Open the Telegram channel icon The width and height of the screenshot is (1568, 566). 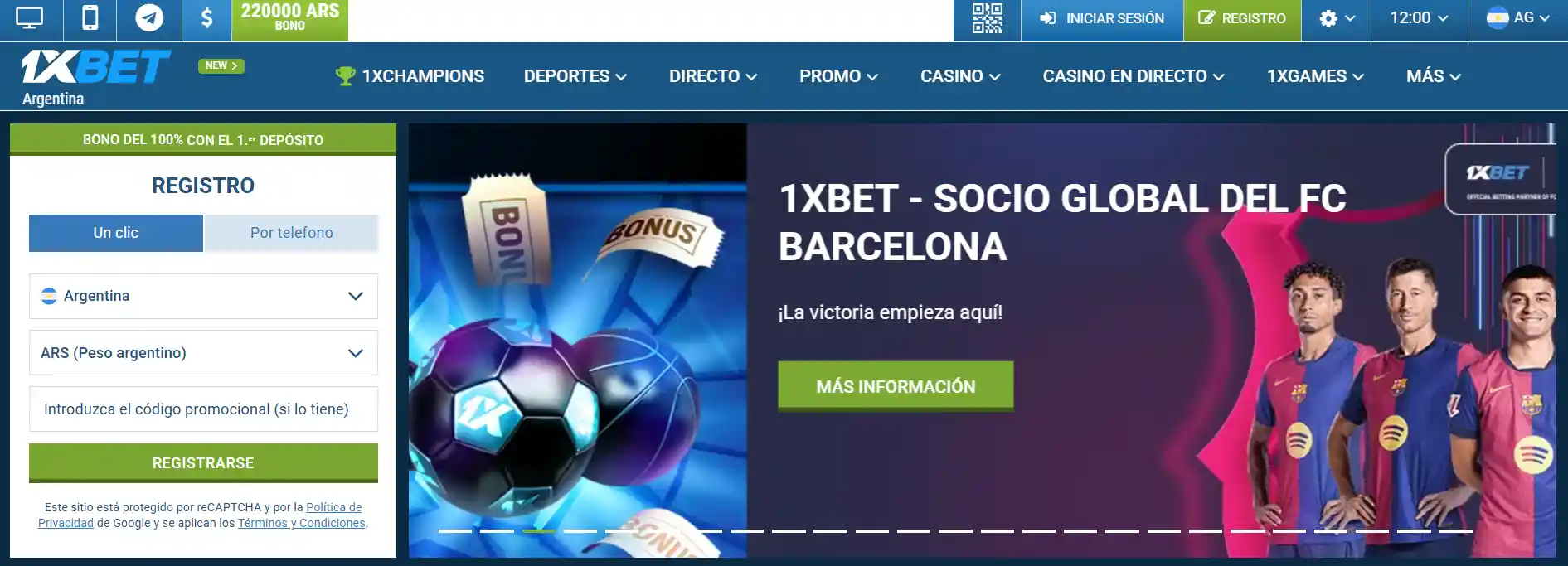[149, 18]
